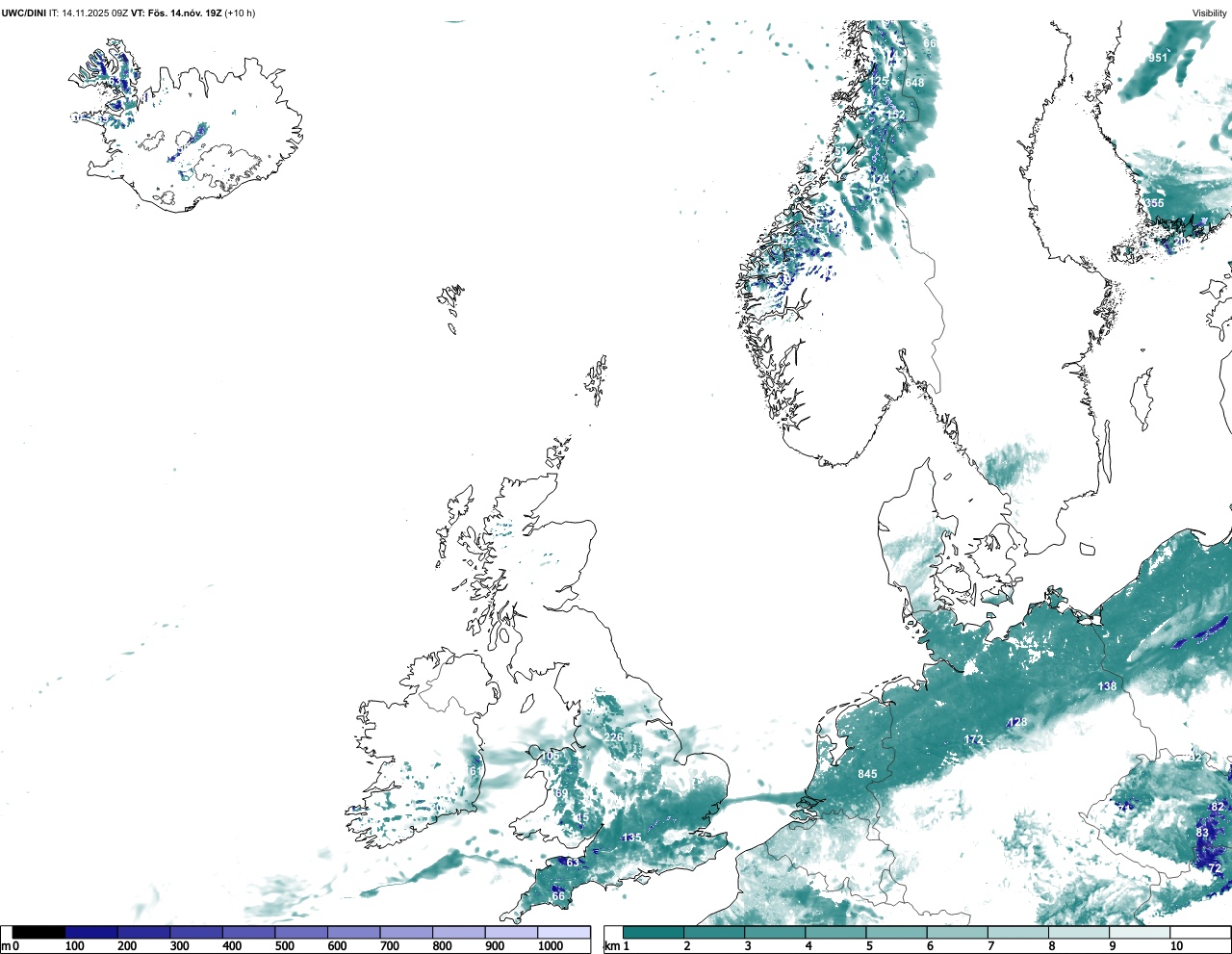Click the black 0–100 m legend swatch
1232x954 pixels.
[38, 932]
